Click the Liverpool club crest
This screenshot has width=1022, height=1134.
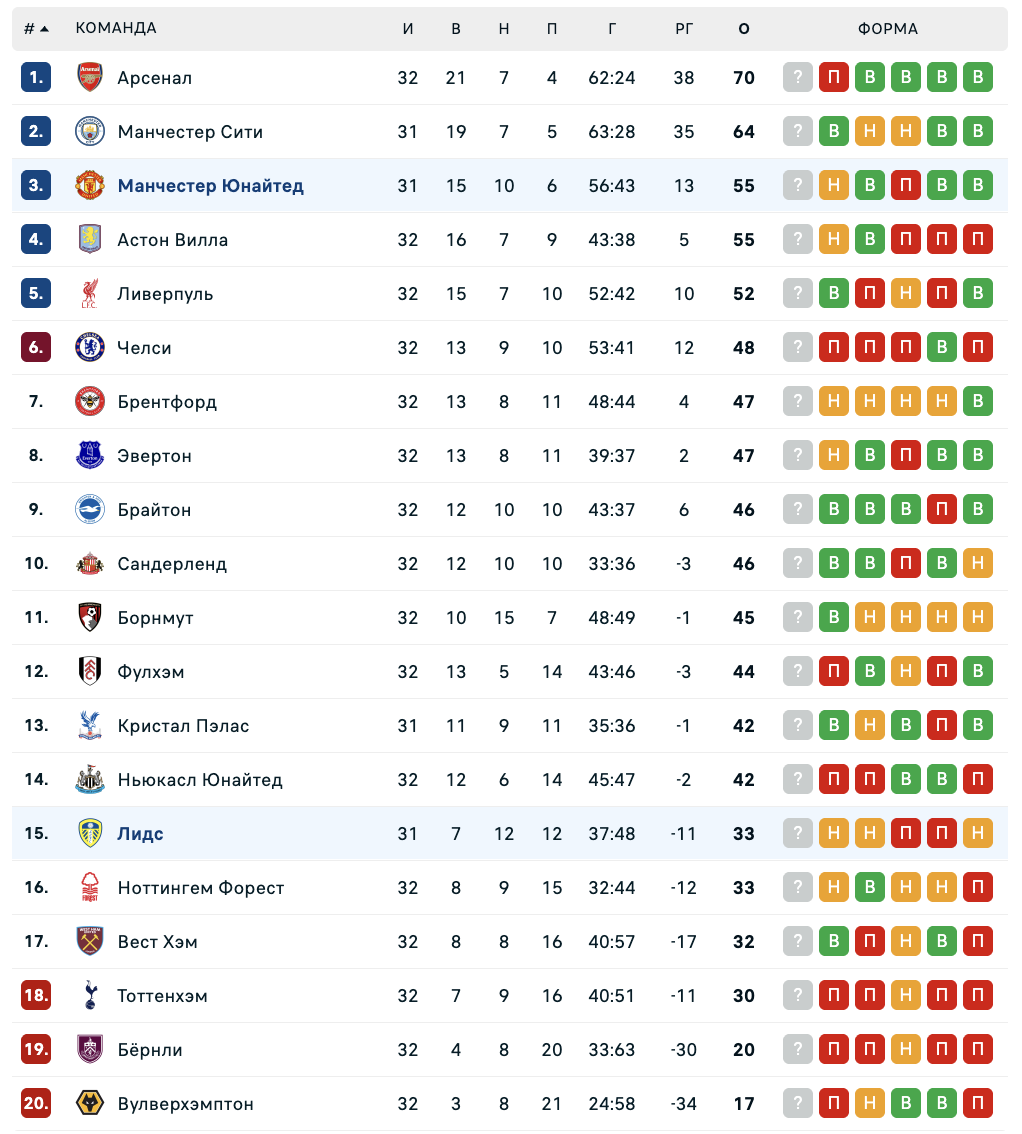tap(90, 294)
